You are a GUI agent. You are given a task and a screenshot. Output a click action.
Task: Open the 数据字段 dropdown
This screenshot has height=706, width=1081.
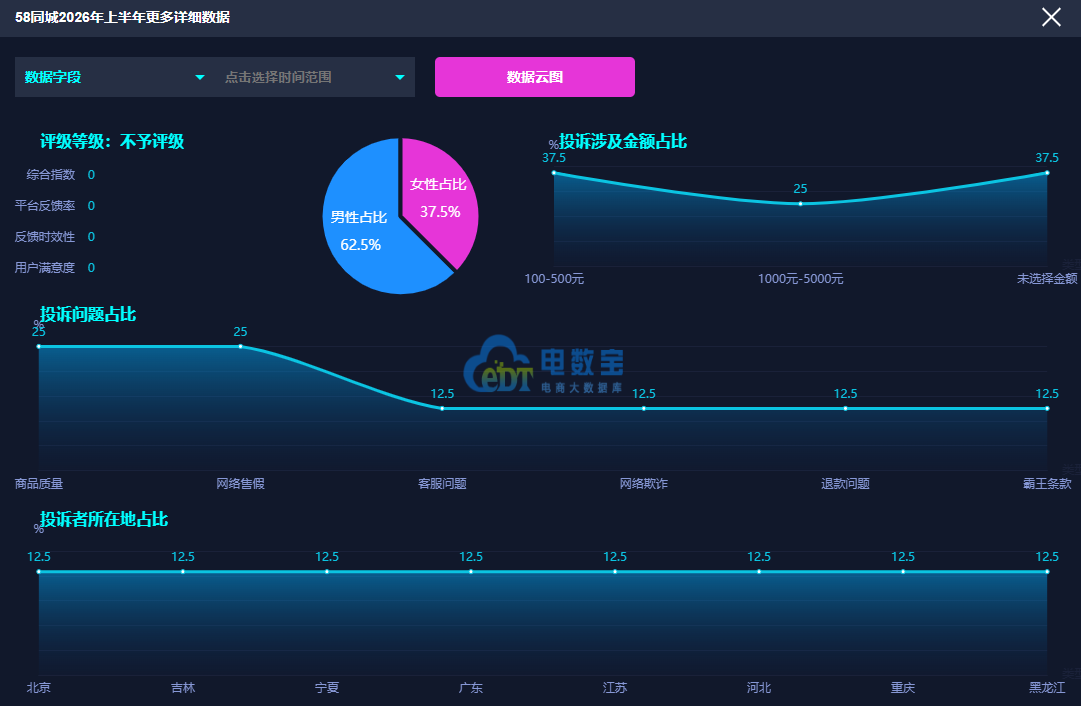coord(114,77)
